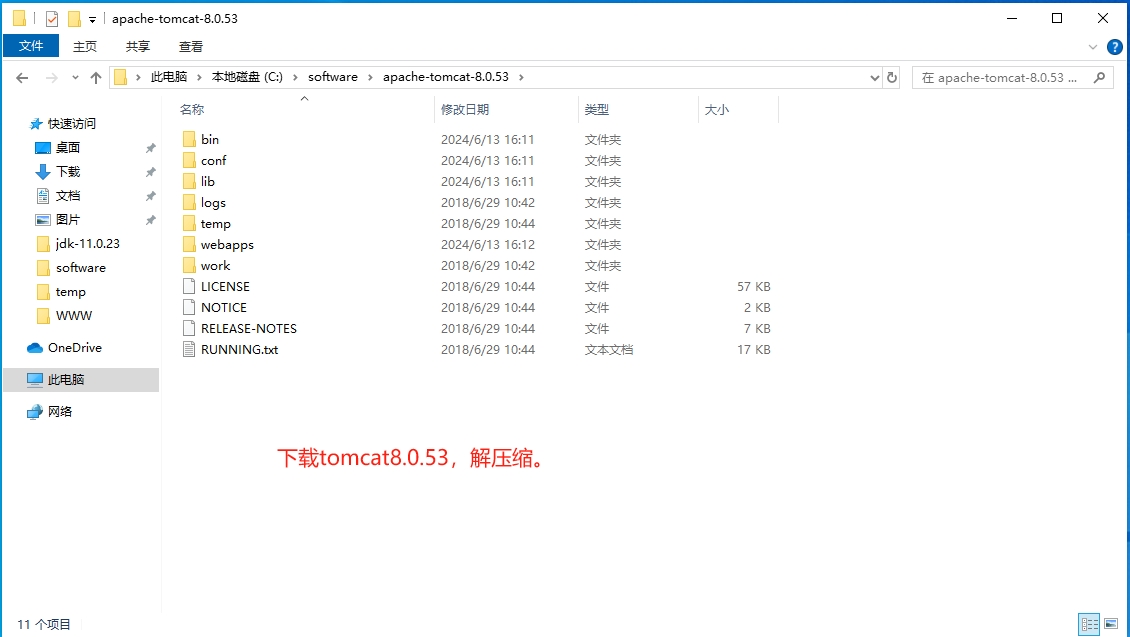Expand the chevron after apache-tomcat-8.0.53 breadcrumb

tap(521, 77)
